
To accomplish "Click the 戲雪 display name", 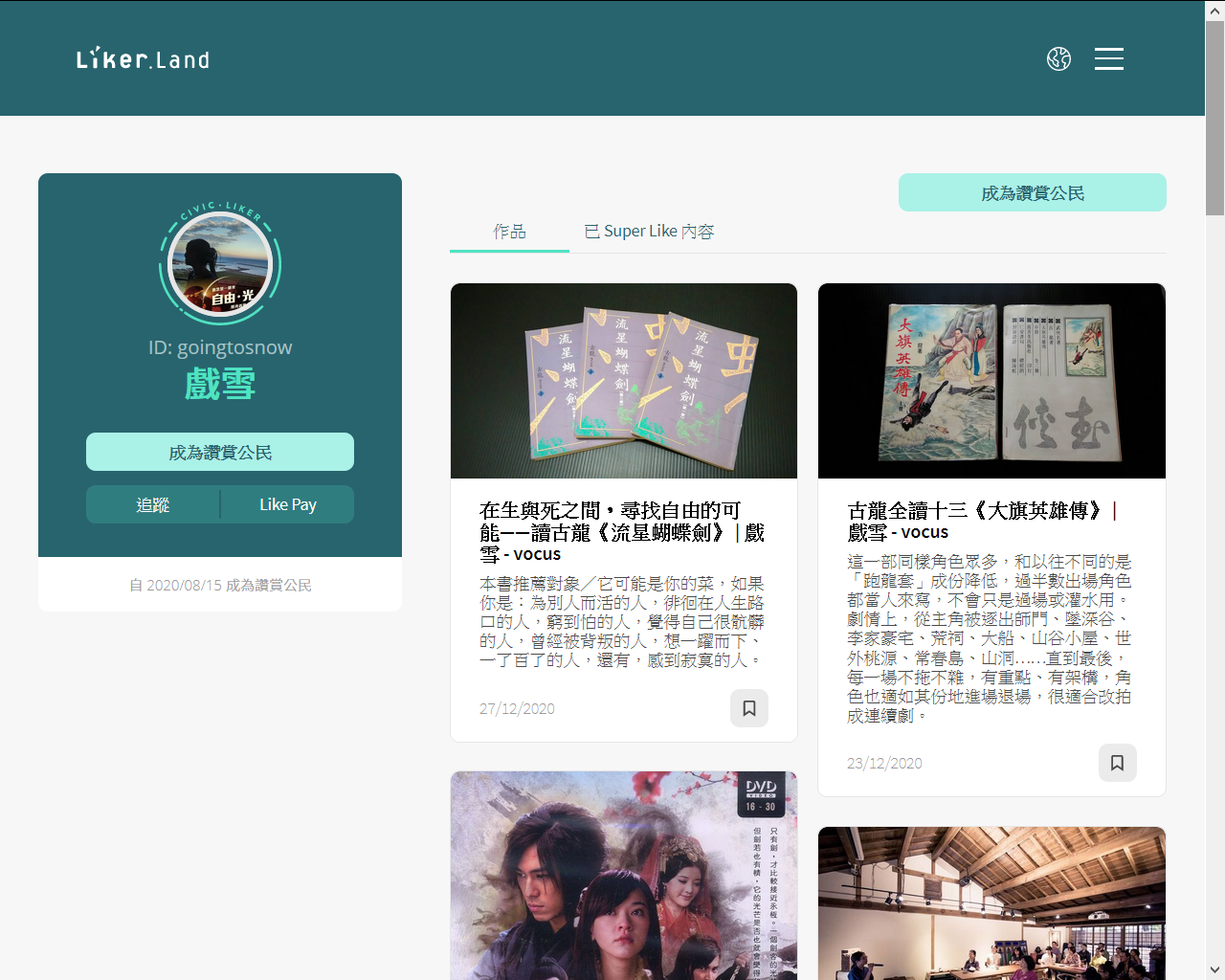I will [220, 385].
